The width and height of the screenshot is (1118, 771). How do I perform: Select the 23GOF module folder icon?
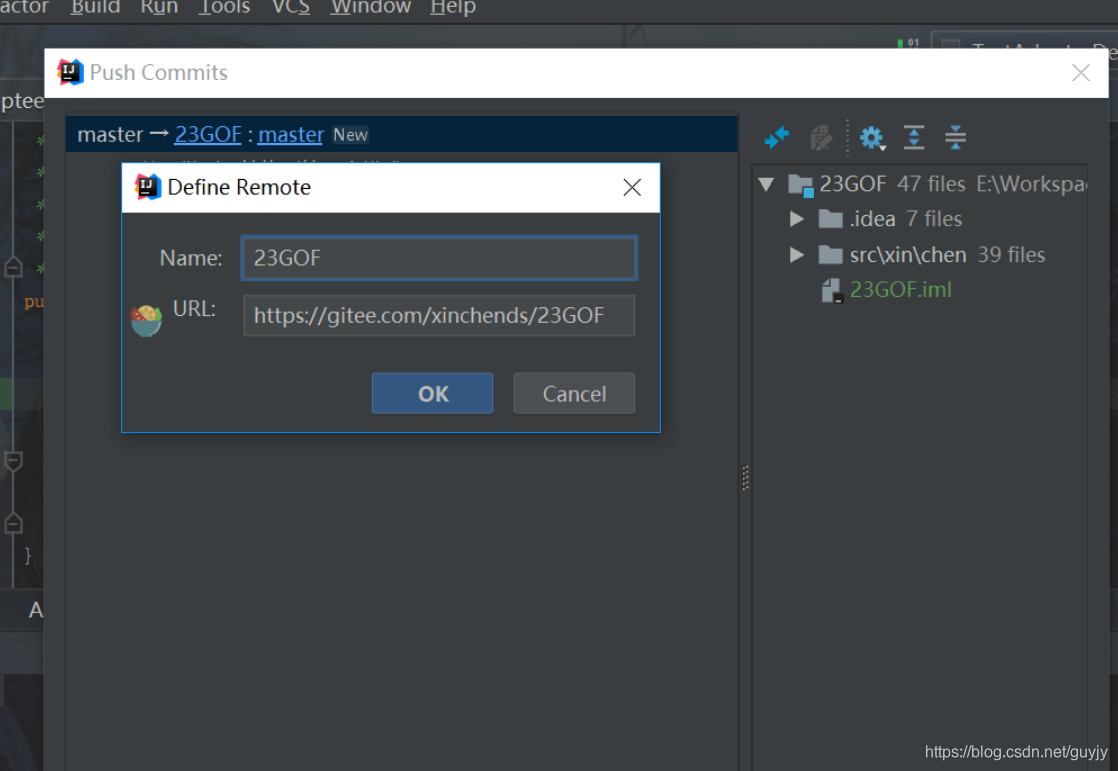pos(801,185)
